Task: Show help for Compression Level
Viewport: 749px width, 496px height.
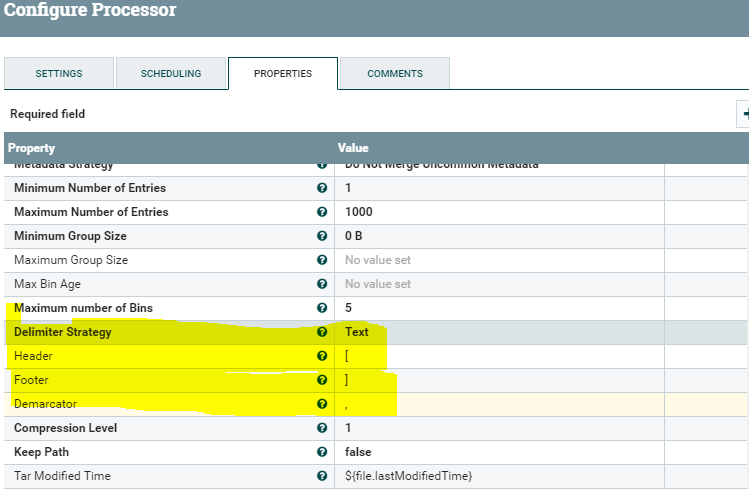Action: pos(322,428)
